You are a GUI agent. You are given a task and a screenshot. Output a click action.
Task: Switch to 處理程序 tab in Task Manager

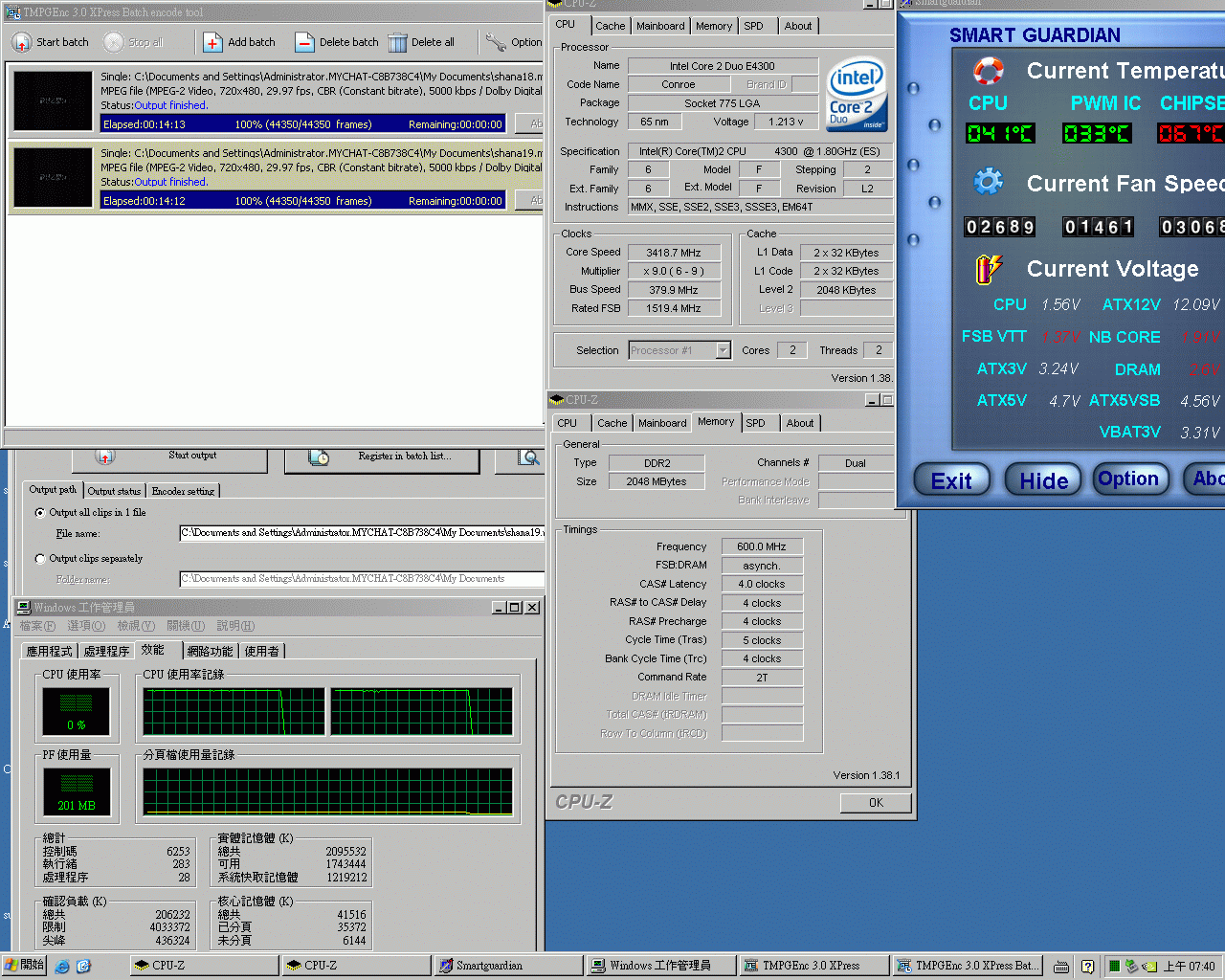click(x=106, y=652)
